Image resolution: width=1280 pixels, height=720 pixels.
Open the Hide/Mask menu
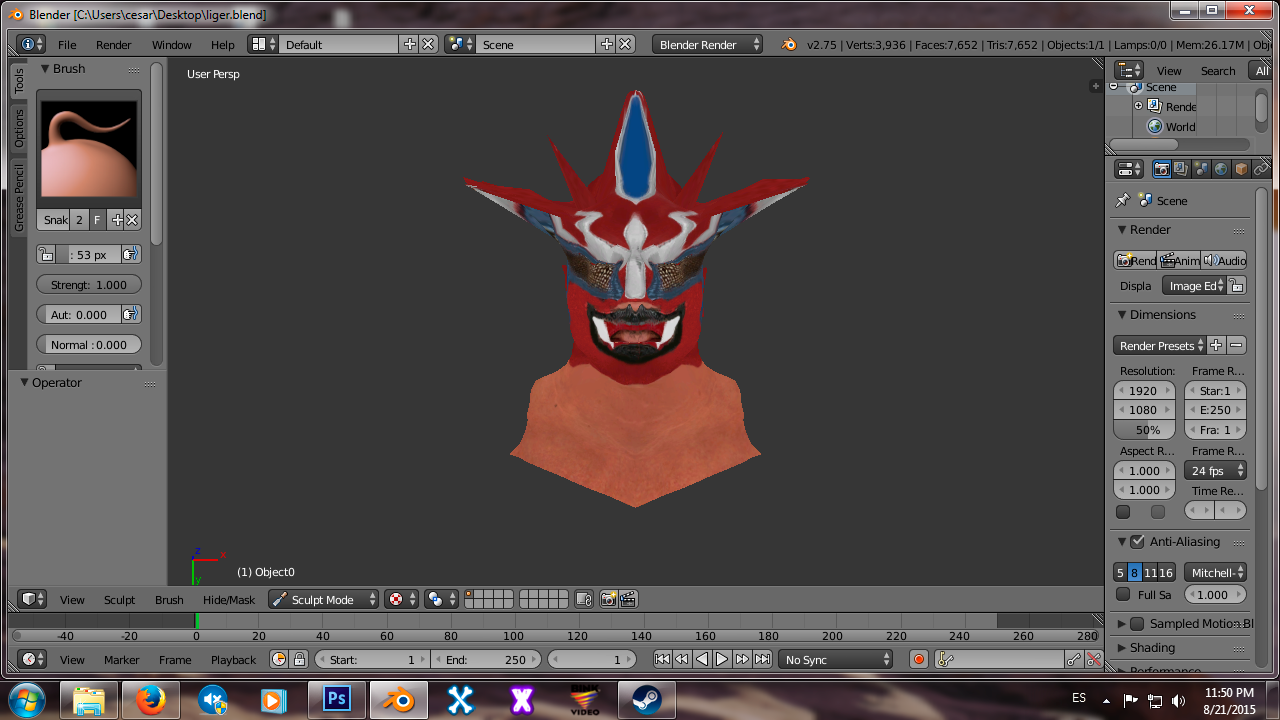tap(229, 600)
